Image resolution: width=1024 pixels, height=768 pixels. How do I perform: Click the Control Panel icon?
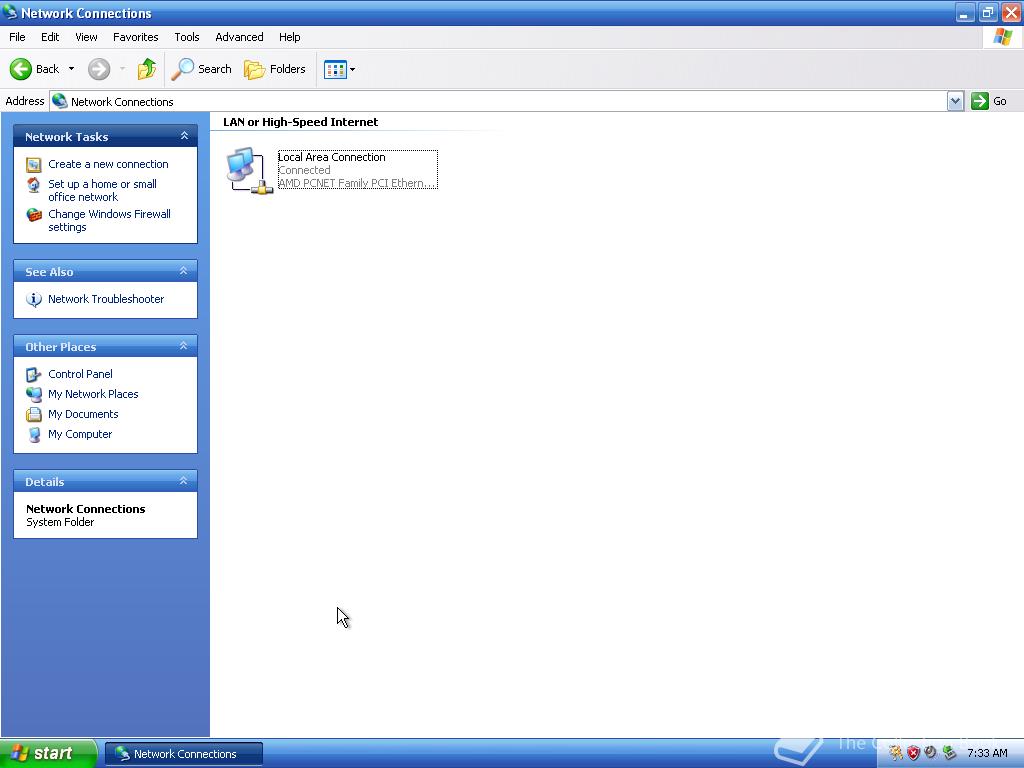click(34, 375)
